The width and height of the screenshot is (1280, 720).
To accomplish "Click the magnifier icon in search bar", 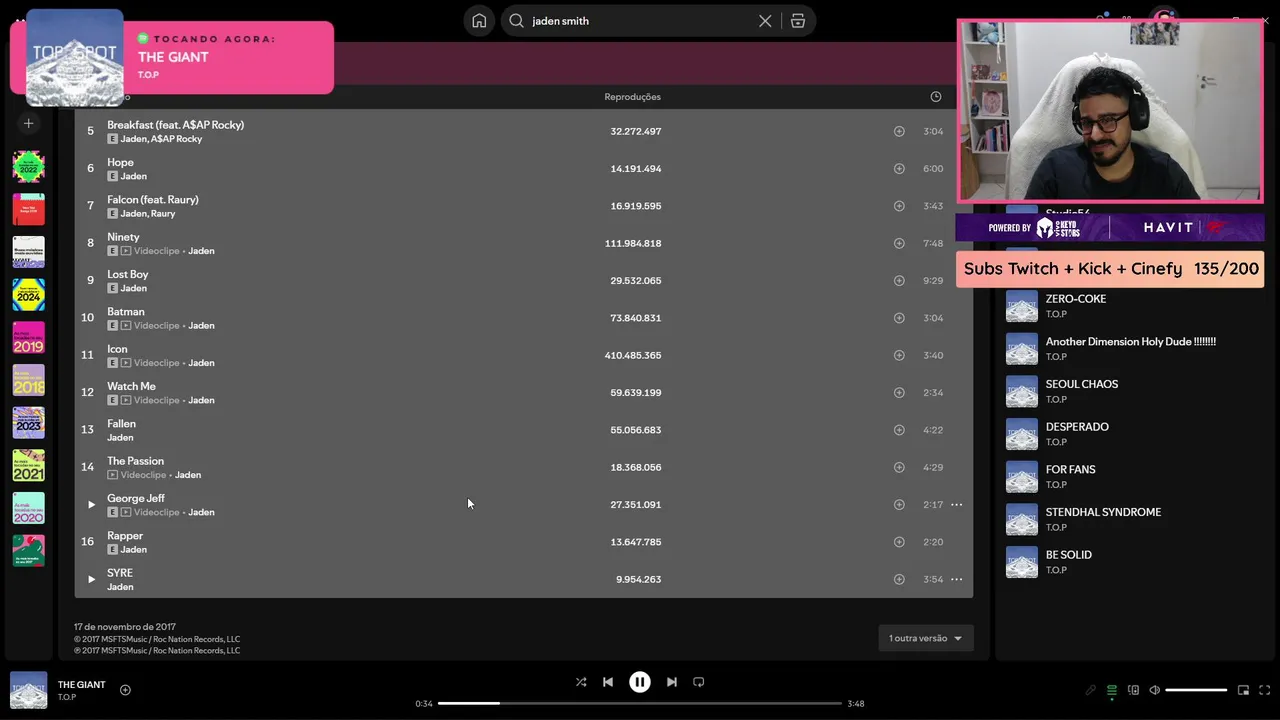I will (x=517, y=21).
